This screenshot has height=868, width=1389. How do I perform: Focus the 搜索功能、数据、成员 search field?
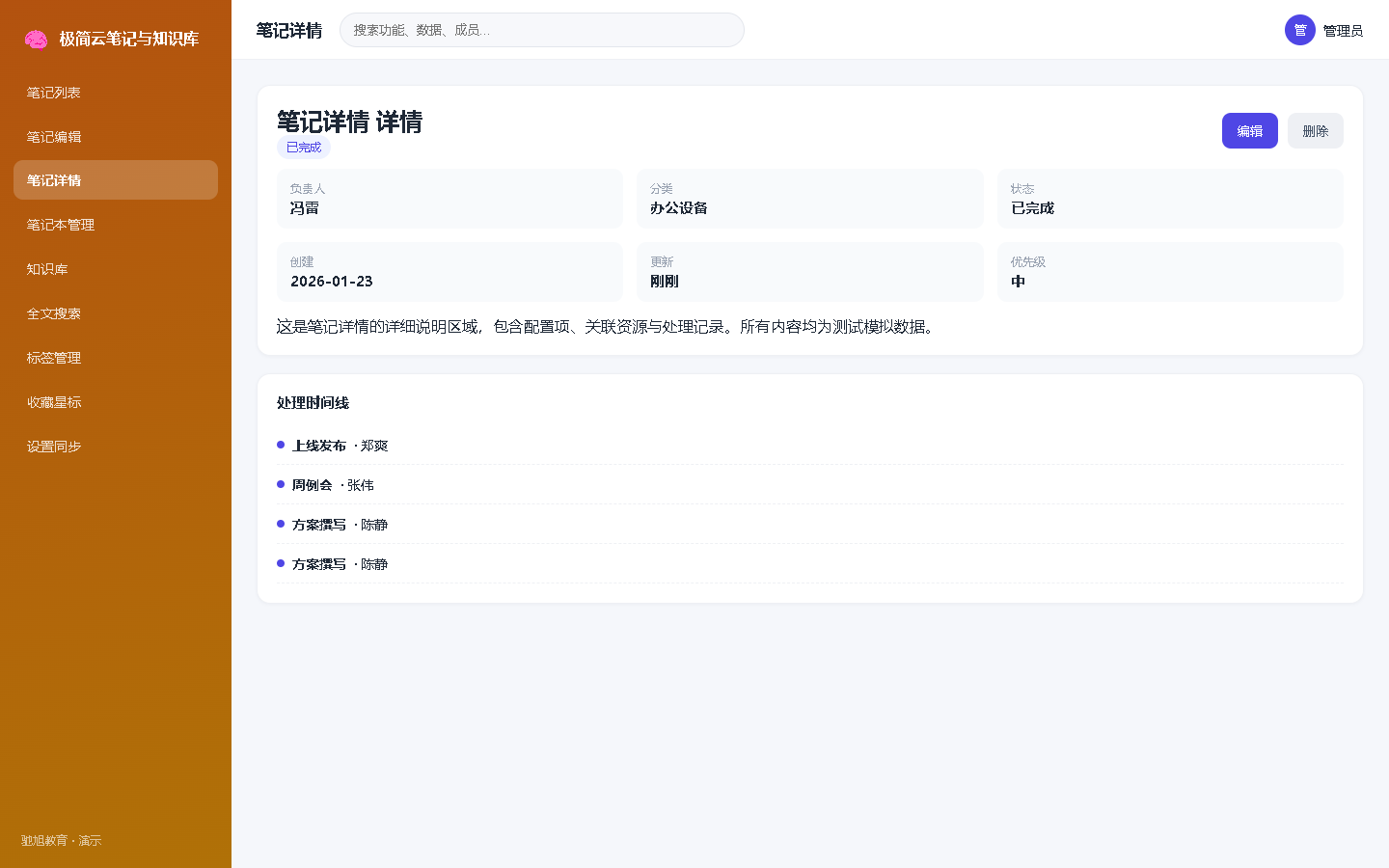click(542, 30)
